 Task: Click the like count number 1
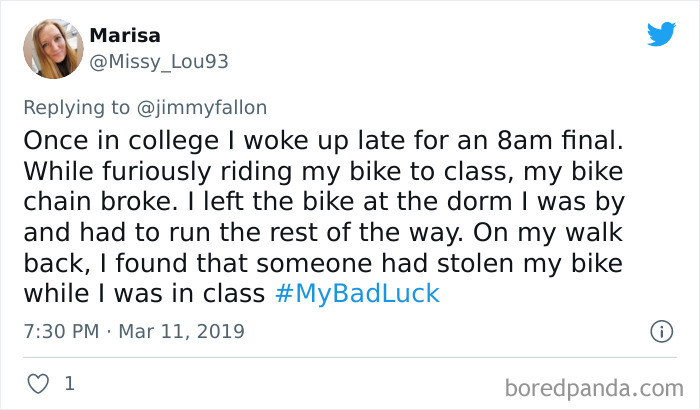pos(69,383)
